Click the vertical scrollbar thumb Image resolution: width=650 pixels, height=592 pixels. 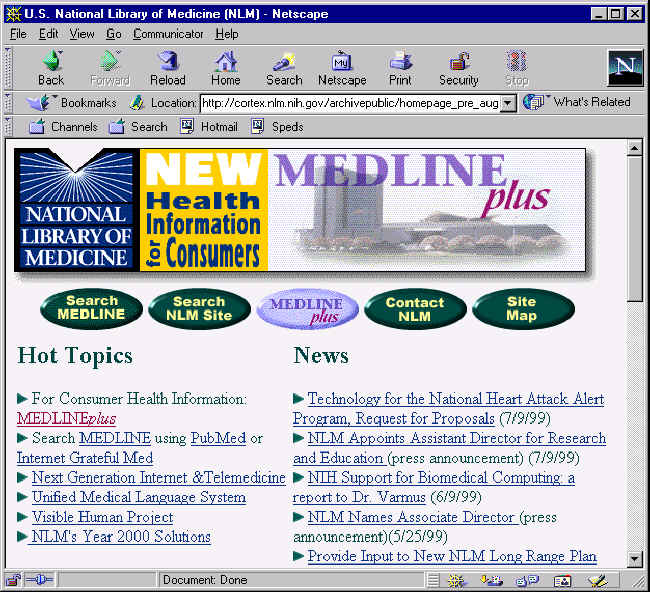click(x=634, y=229)
